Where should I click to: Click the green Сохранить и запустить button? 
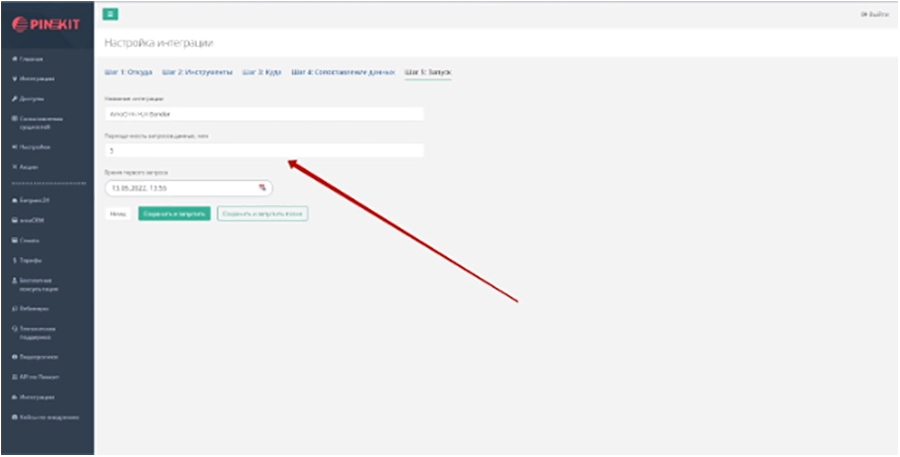point(174,214)
